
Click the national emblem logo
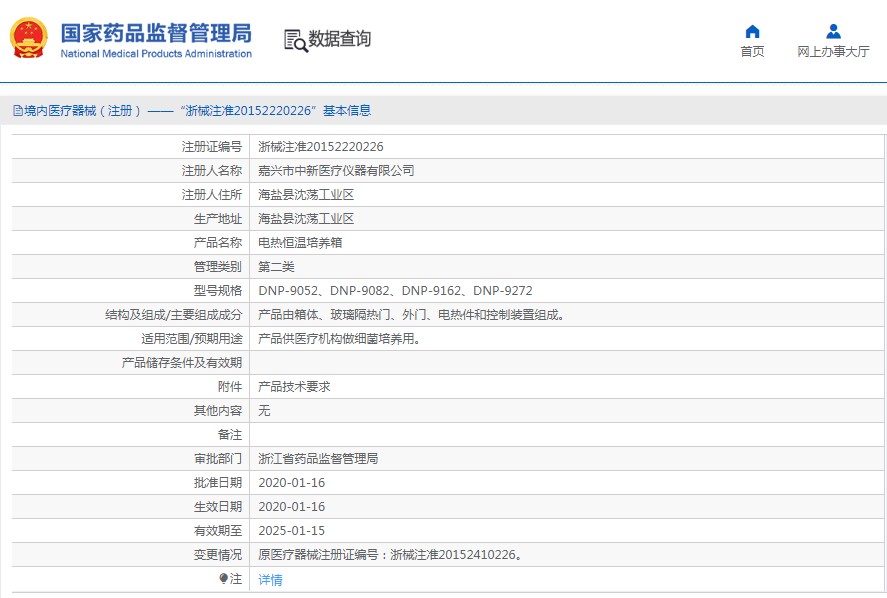28,37
